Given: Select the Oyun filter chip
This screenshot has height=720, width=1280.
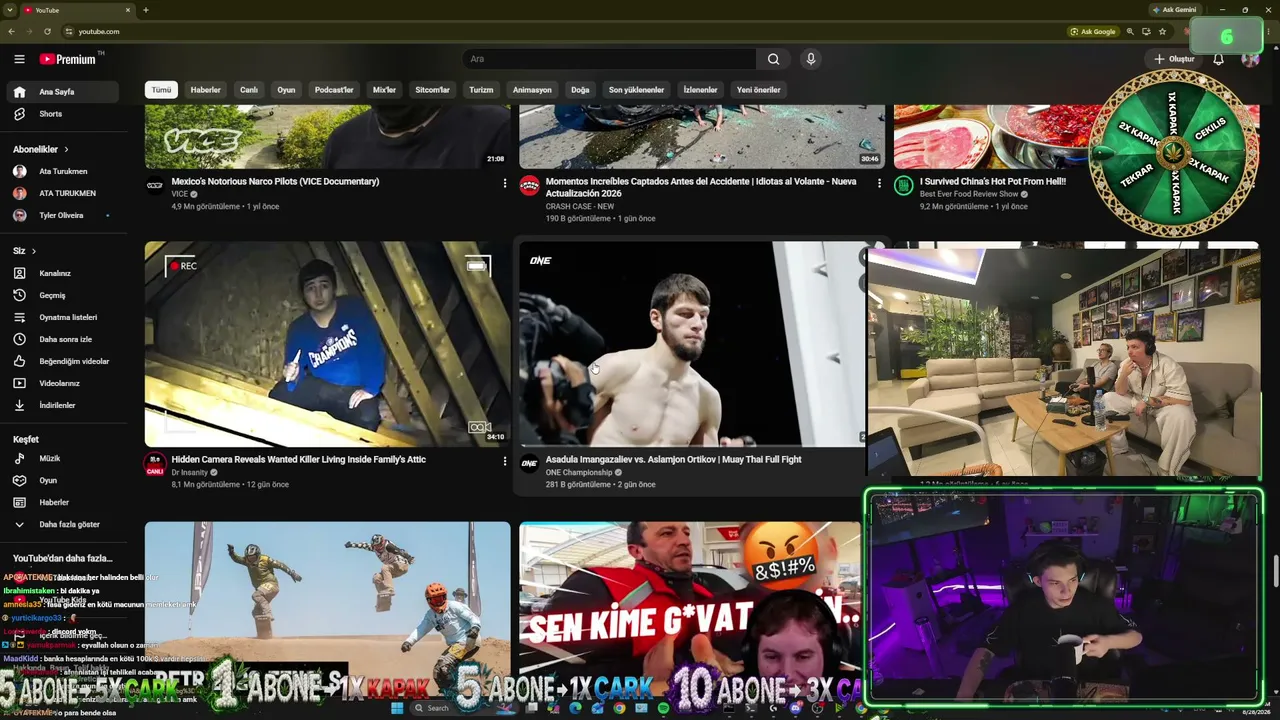Looking at the screenshot, I should pos(286,90).
